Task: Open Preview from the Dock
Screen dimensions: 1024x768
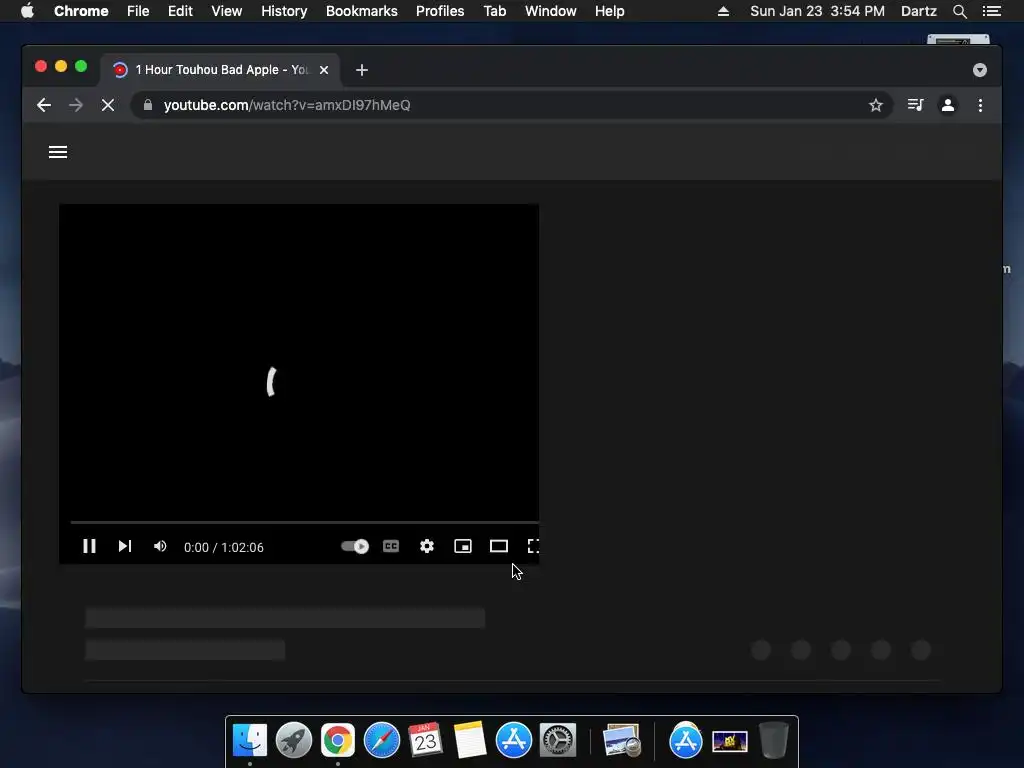Action: [621, 741]
